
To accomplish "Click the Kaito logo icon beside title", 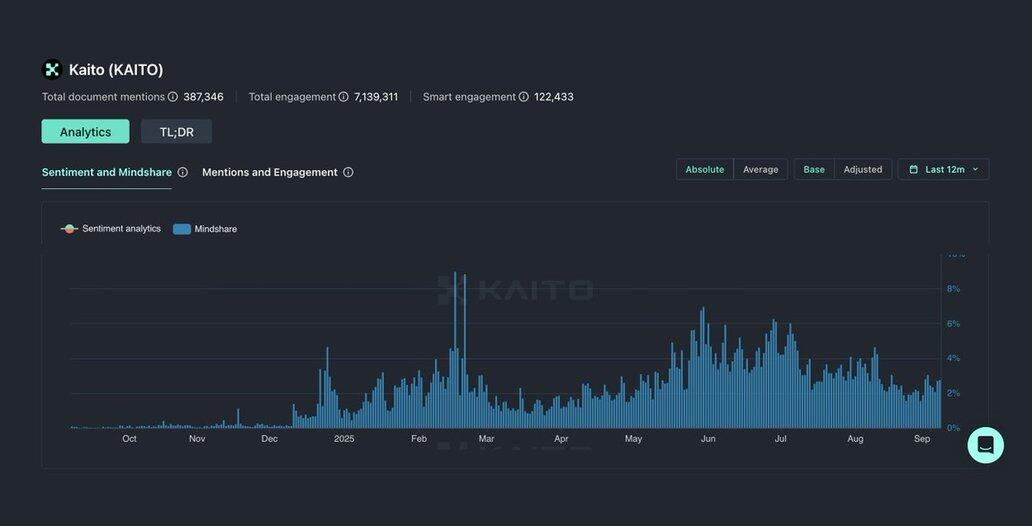I will [x=52, y=69].
